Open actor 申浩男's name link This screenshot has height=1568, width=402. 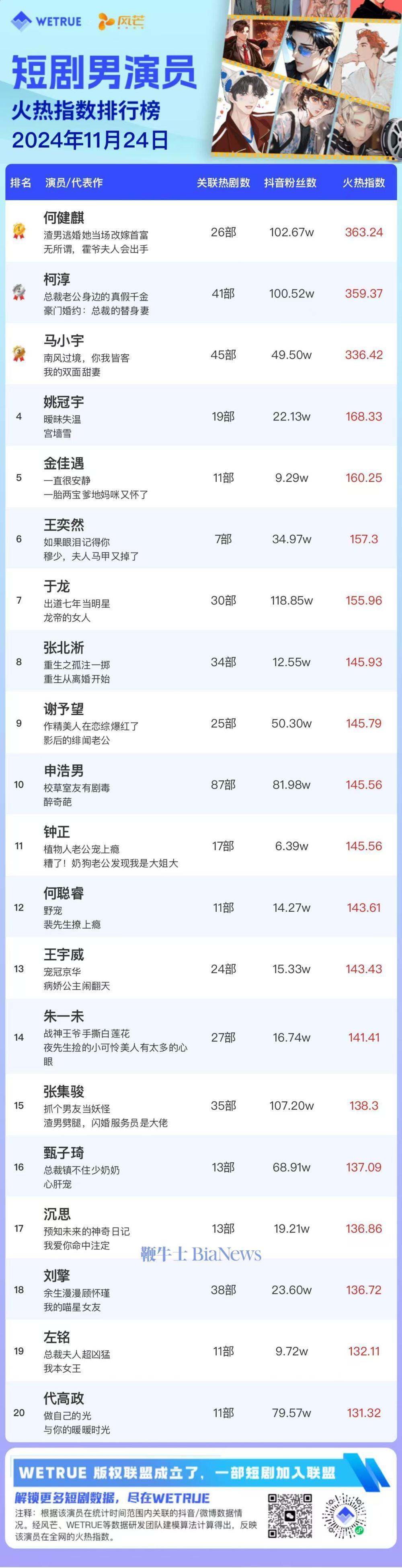click(x=64, y=770)
